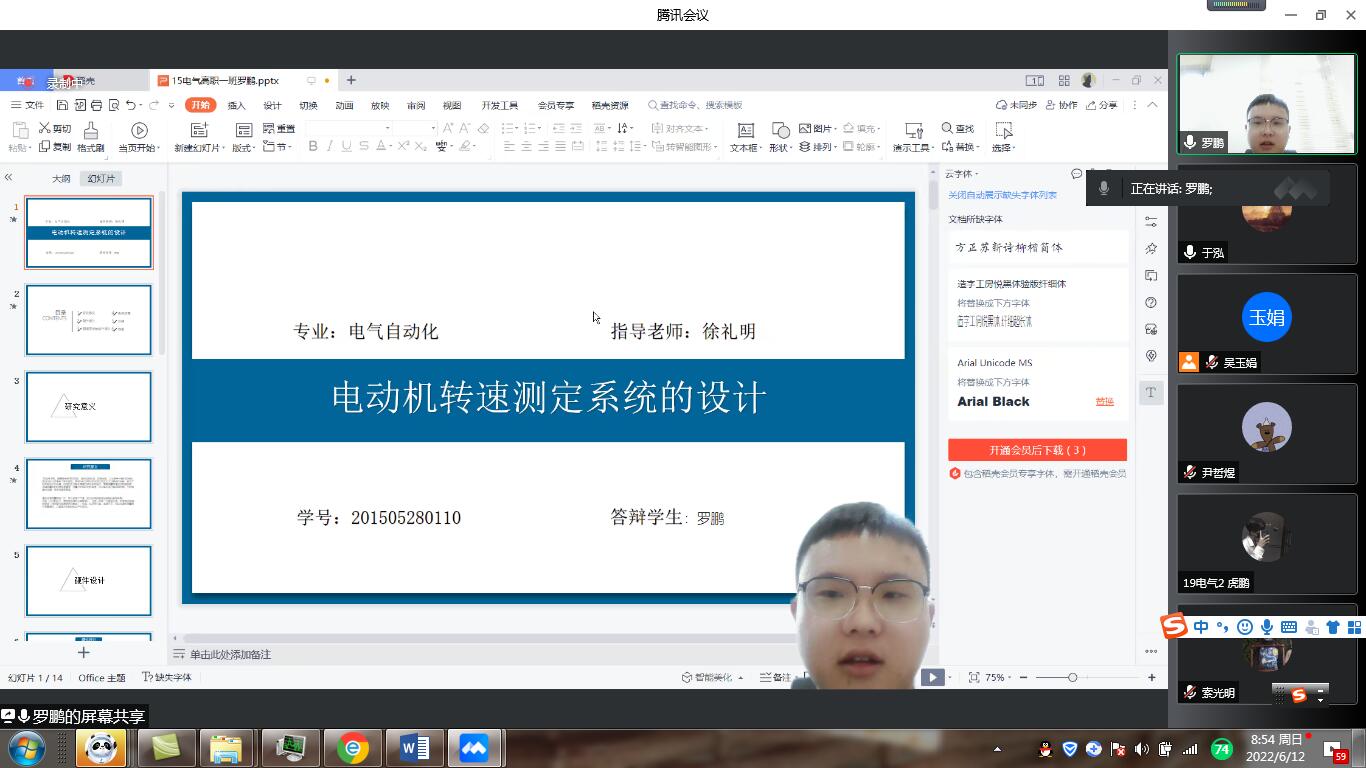
Task: Open Google Chrome from the taskbar
Action: (x=352, y=748)
